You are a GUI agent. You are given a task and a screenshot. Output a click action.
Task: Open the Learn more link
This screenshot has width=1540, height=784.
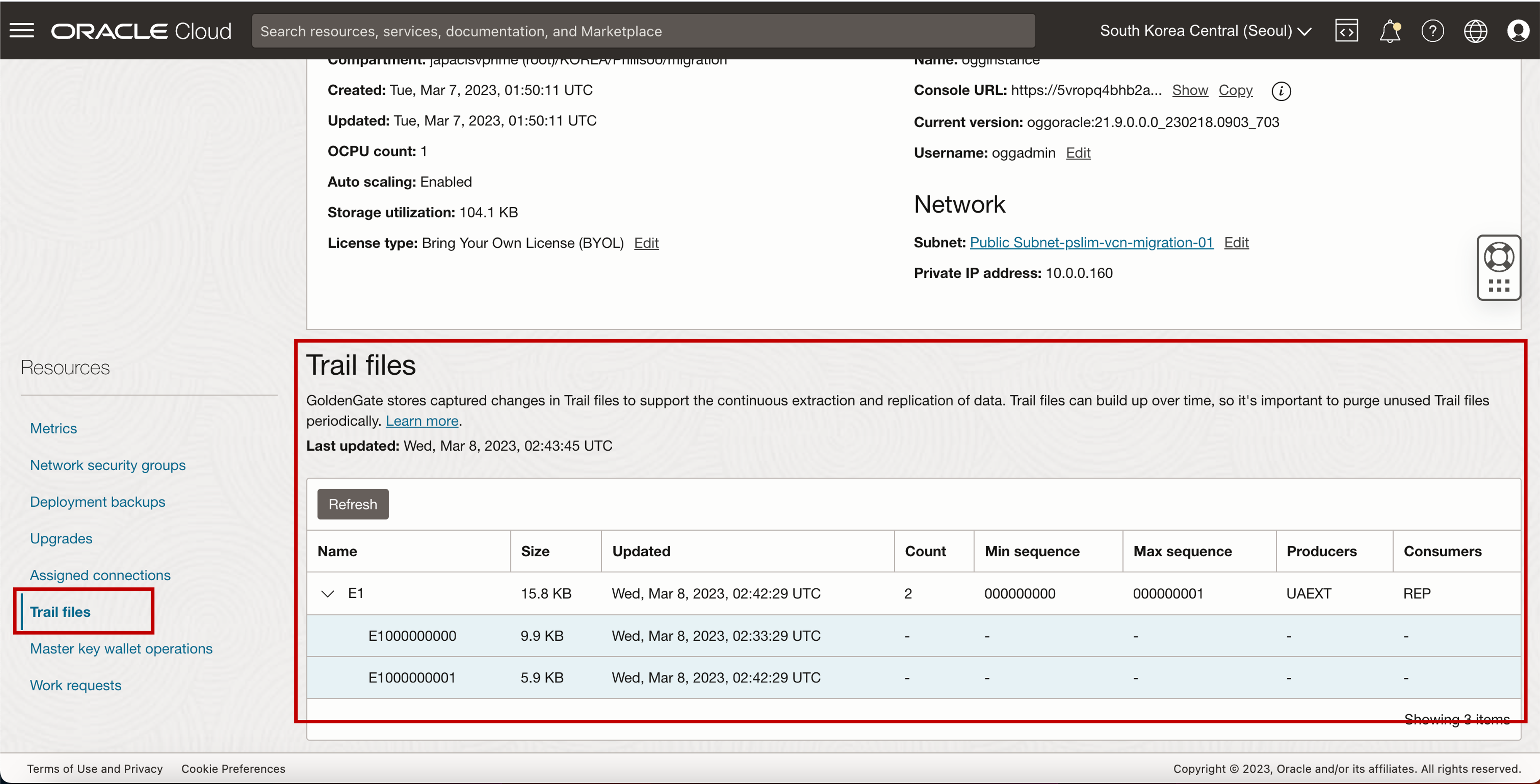click(421, 421)
